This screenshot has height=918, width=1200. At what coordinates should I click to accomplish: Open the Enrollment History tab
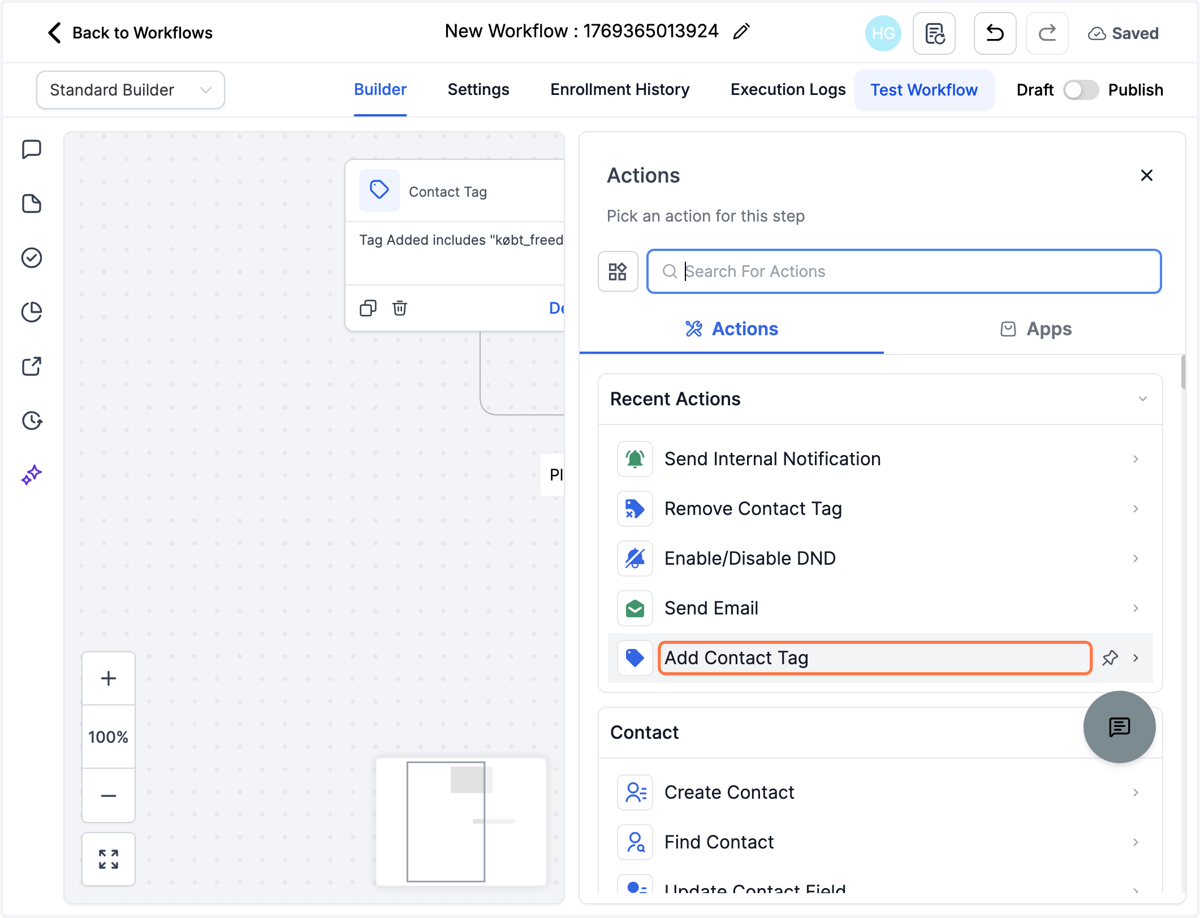(x=620, y=90)
